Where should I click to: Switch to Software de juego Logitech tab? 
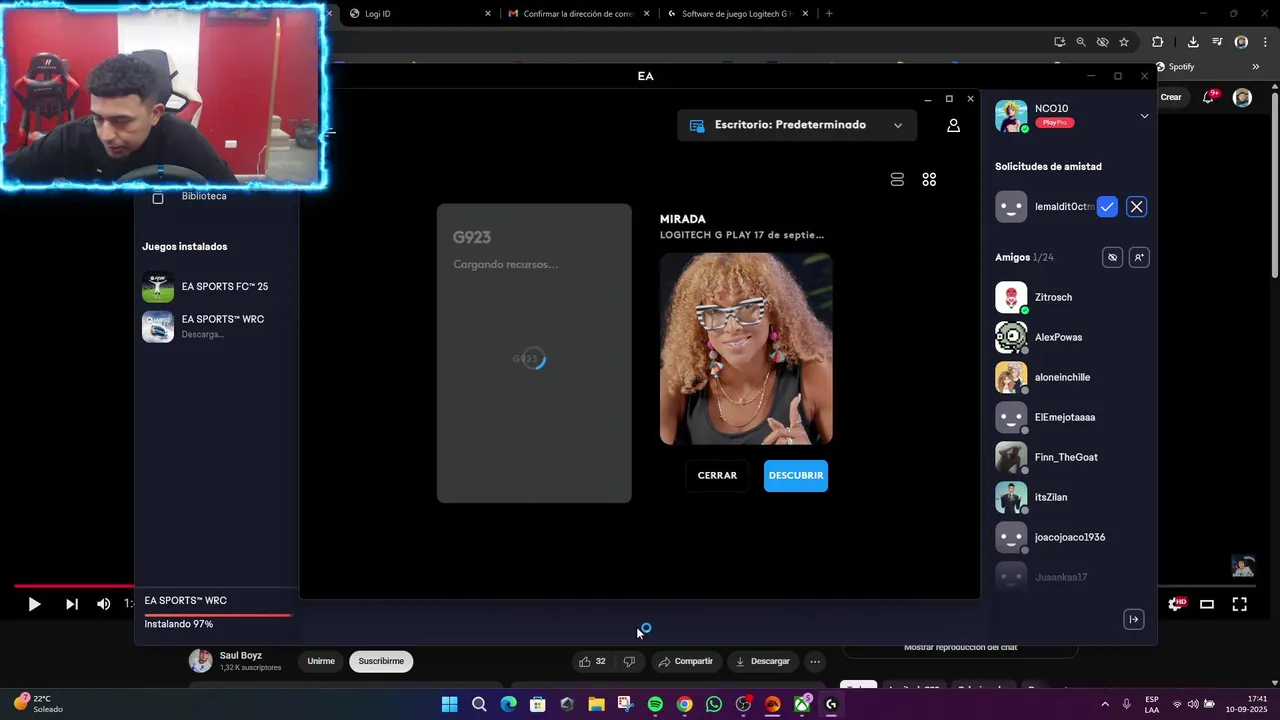(x=738, y=14)
